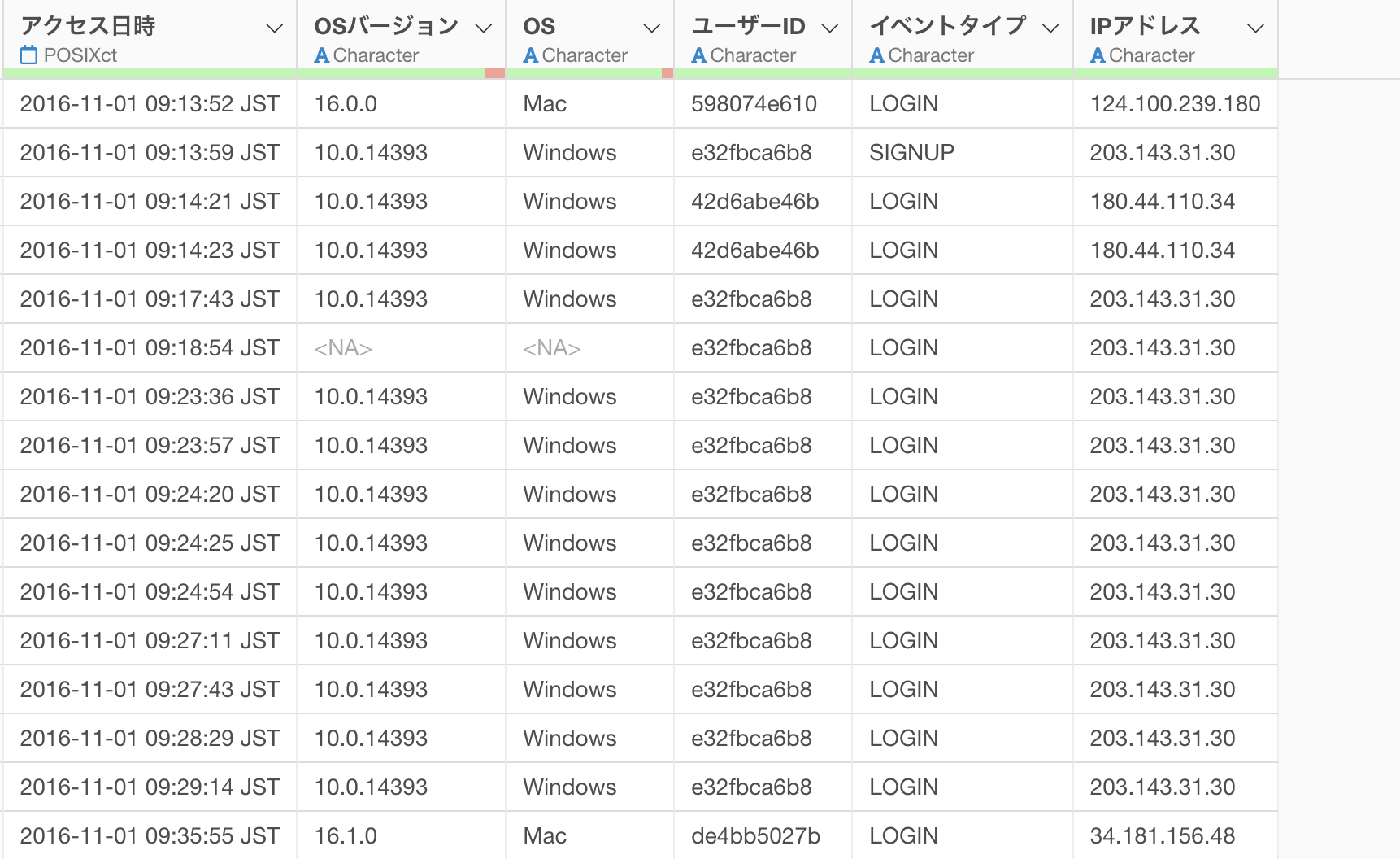The image size is (1400, 859).
Task: Click the Mac cell in the 09:13:52 row
Action: (590, 103)
